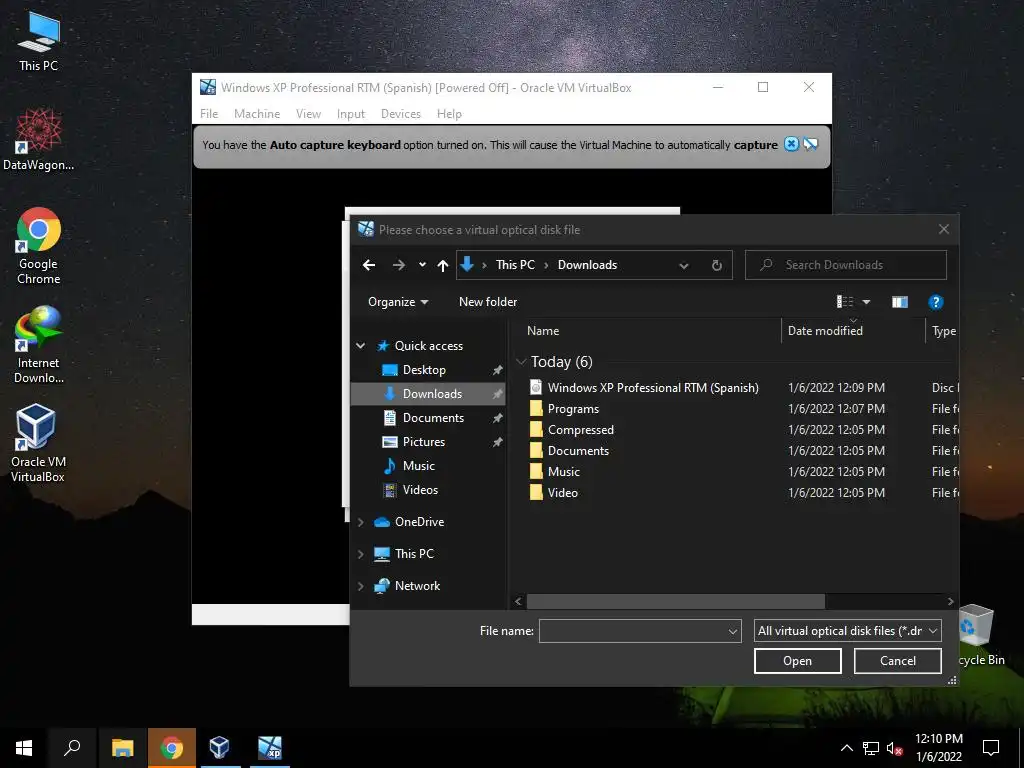This screenshot has height=768, width=1024.
Task: Open VirtualBox View menu
Action: 308,114
